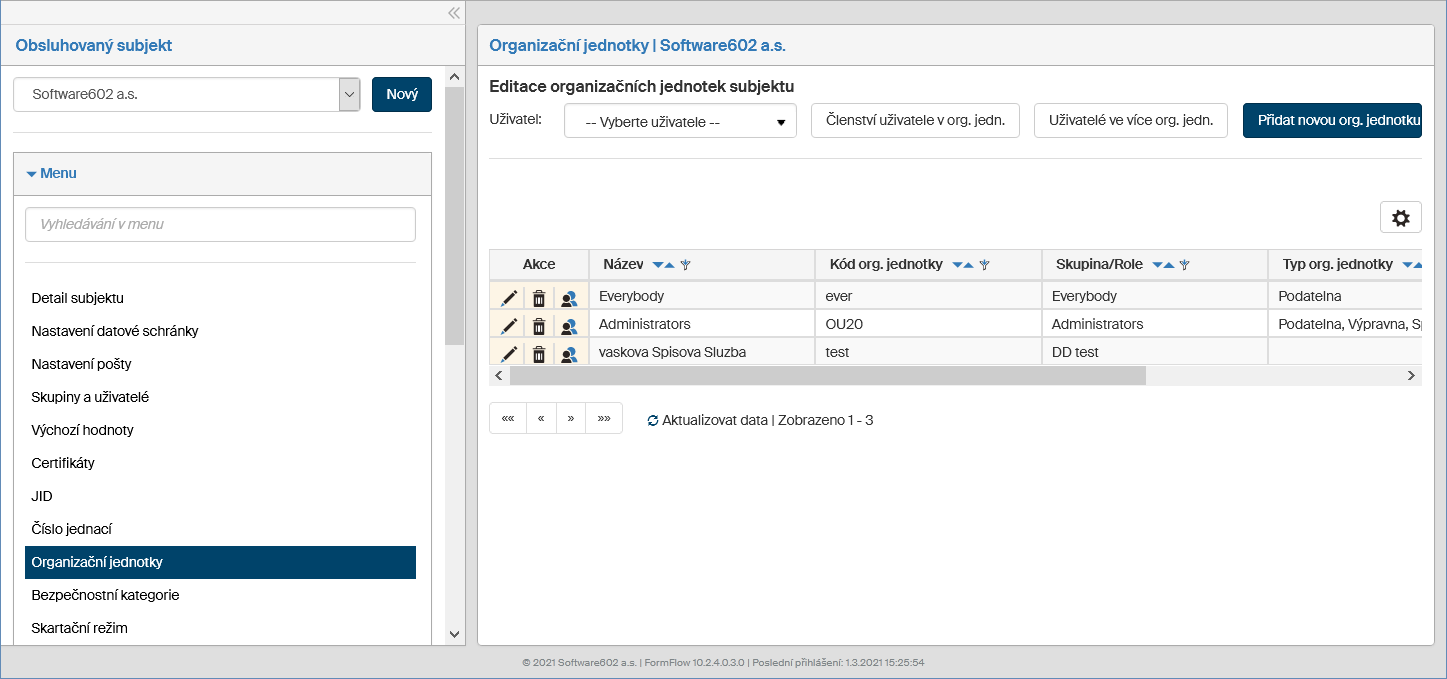Screen dimensions: 1447x679
Task: Delete the Administrators organizational unit
Action: [x=539, y=325]
